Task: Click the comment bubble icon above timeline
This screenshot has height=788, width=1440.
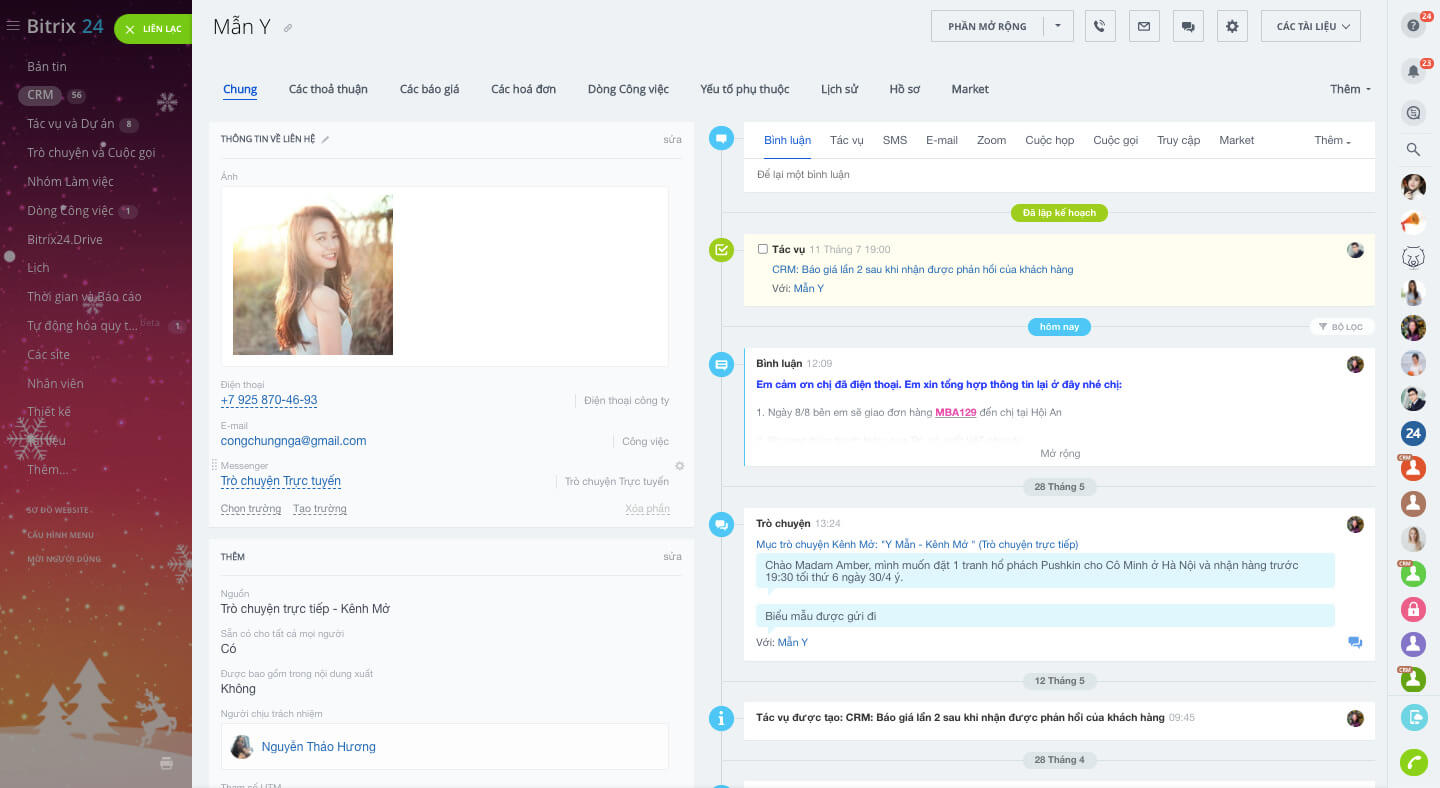Action: tap(721, 139)
